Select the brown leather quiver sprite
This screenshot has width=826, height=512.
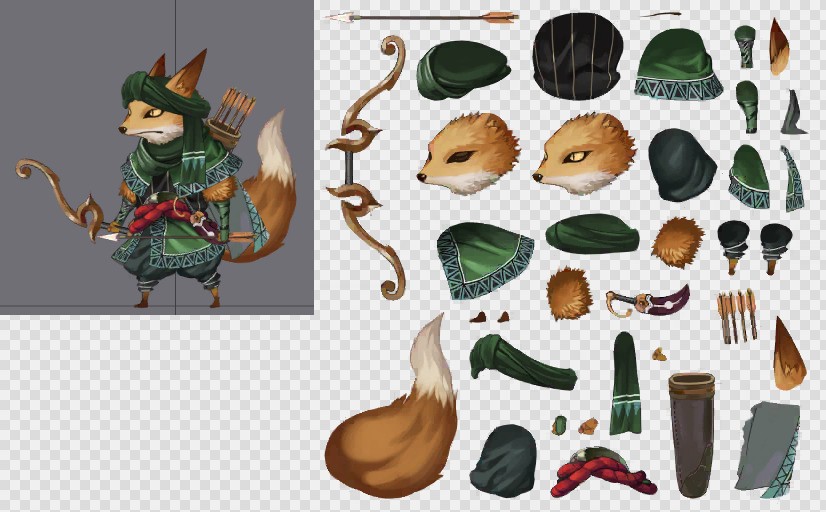coord(692,433)
